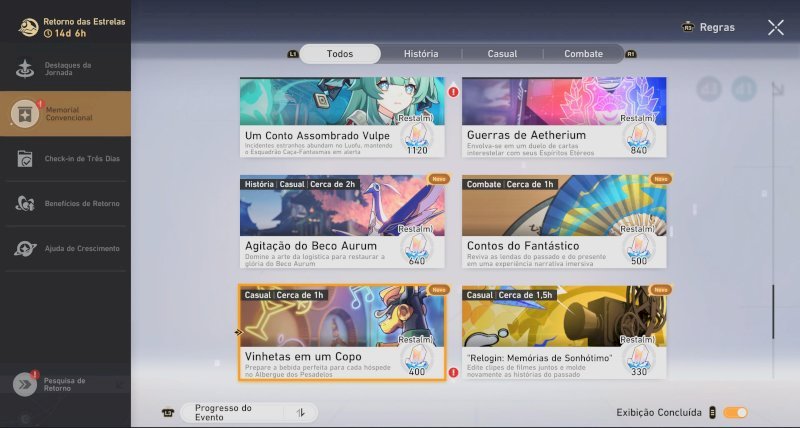Open the Regras rules button
This screenshot has width=800, height=428.
point(708,28)
